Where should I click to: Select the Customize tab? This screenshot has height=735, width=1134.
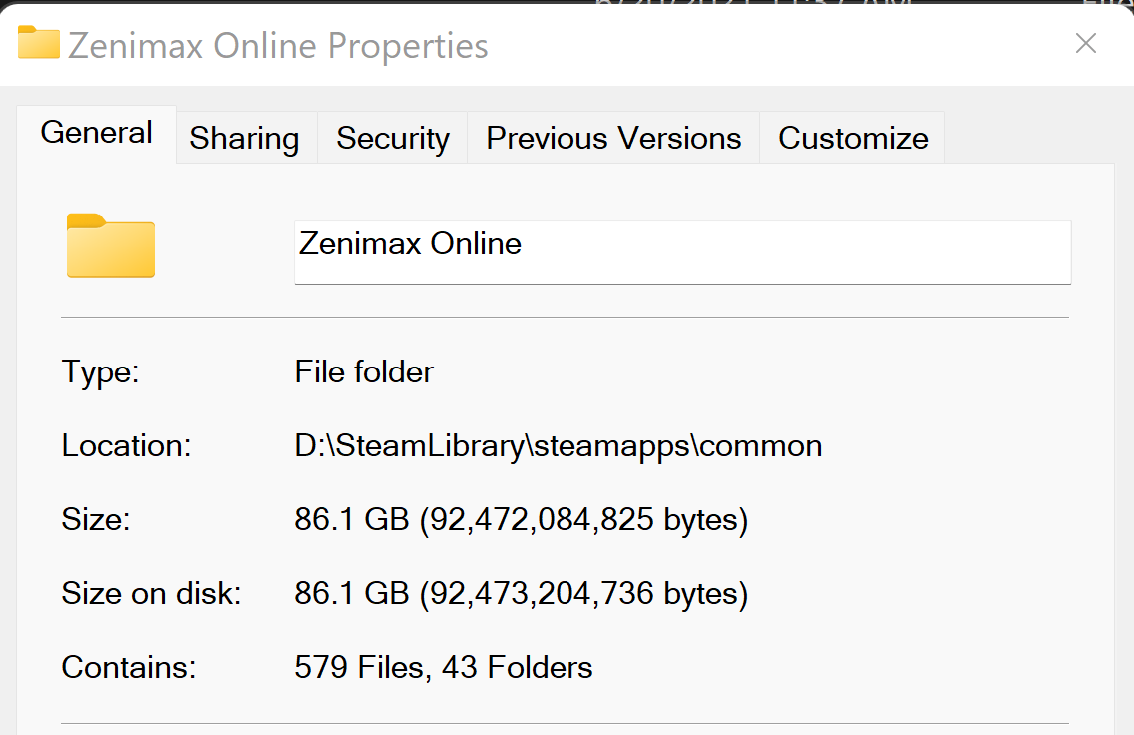click(x=853, y=137)
